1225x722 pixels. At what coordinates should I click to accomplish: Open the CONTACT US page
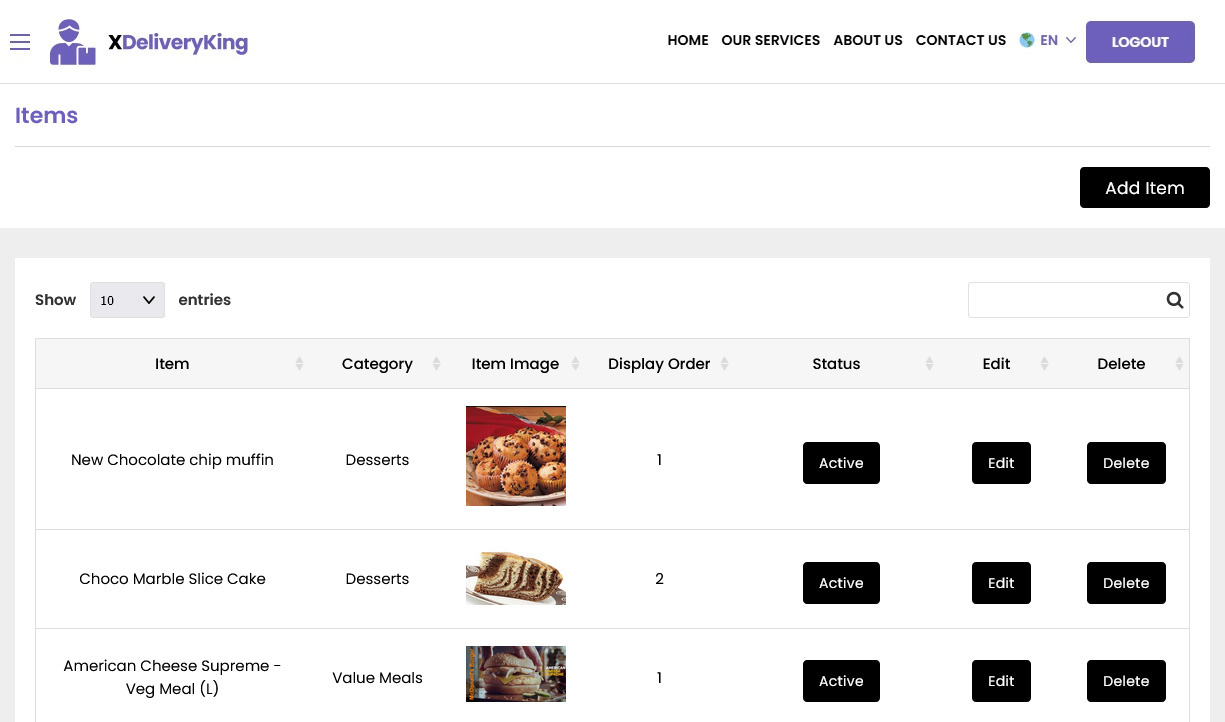click(x=960, y=40)
